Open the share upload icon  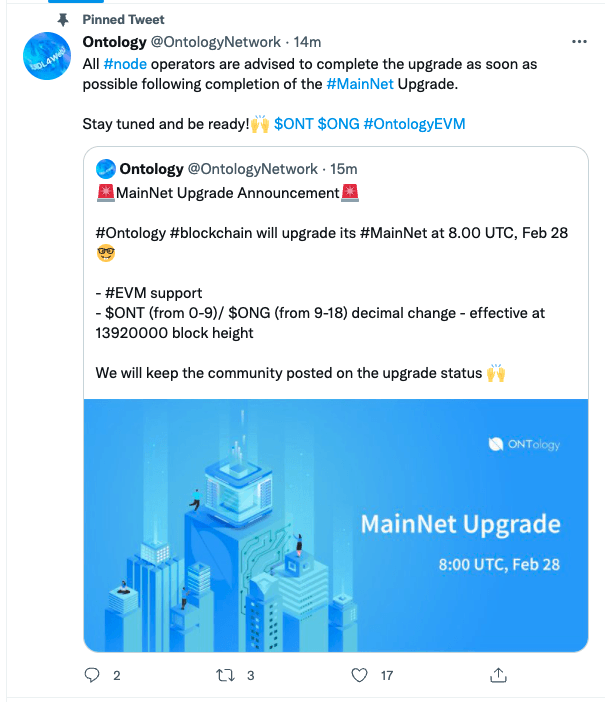click(x=498, y=675)
